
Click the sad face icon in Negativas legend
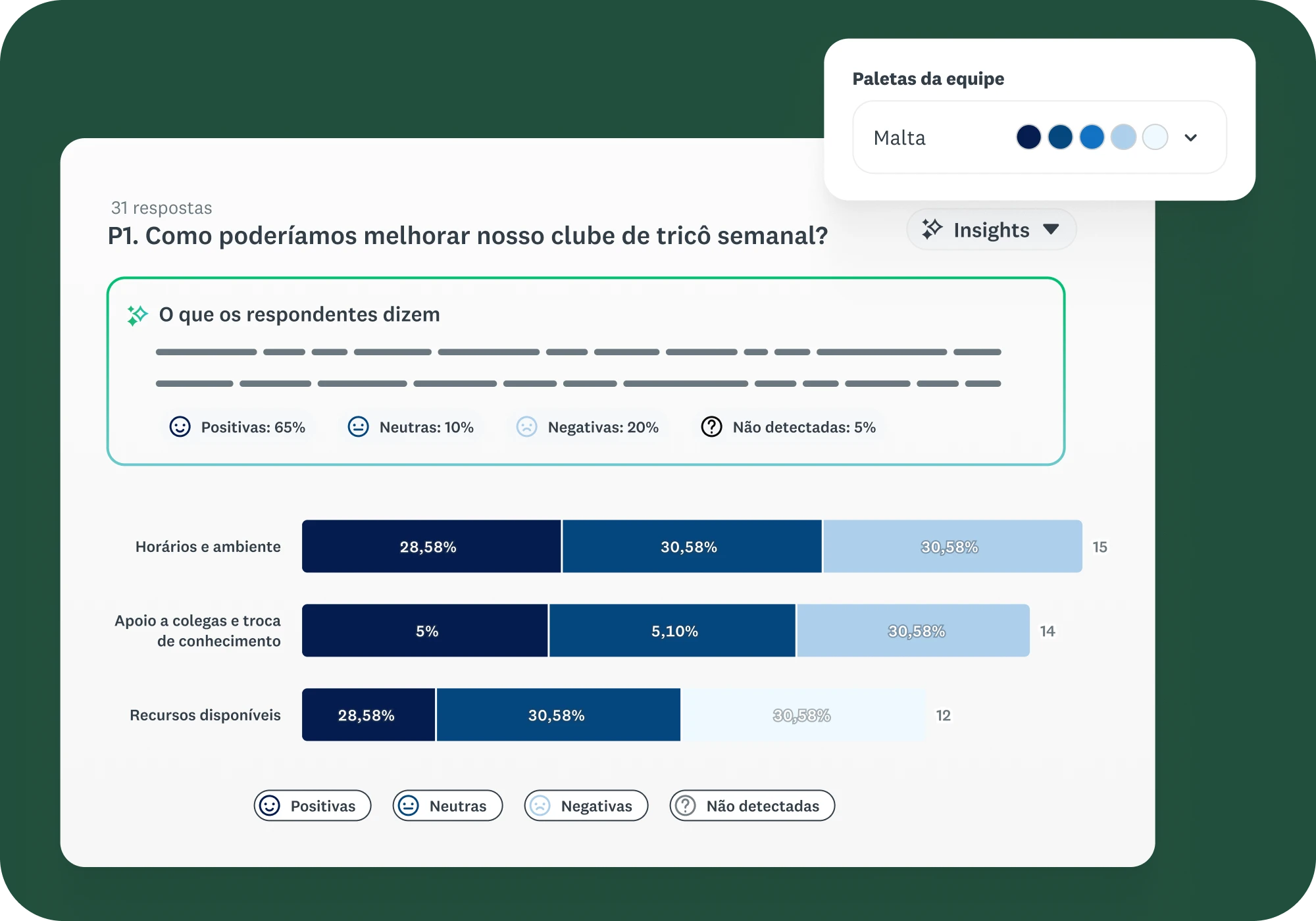click(x=540, y=806)
